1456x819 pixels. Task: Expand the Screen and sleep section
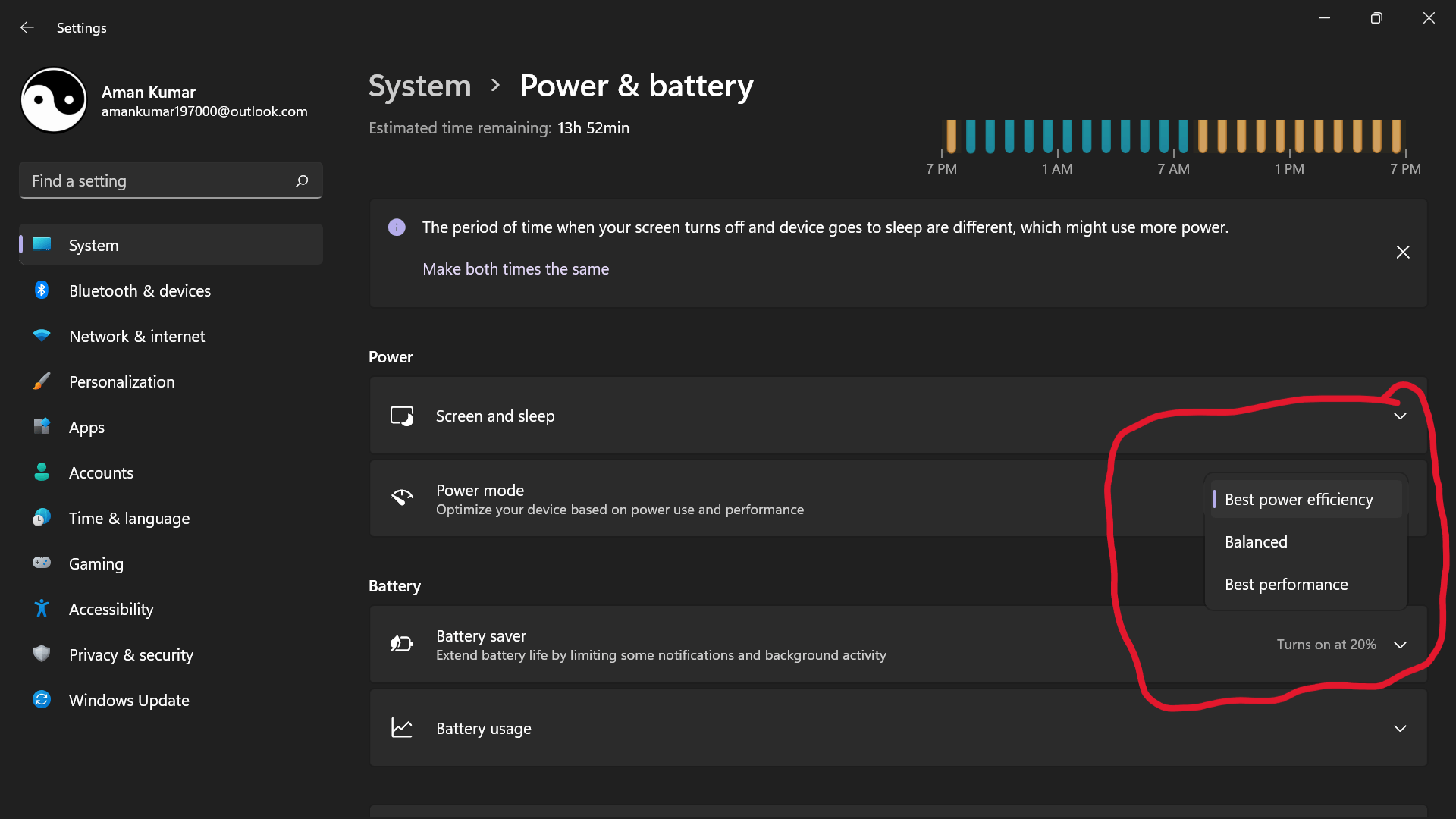1400,416
